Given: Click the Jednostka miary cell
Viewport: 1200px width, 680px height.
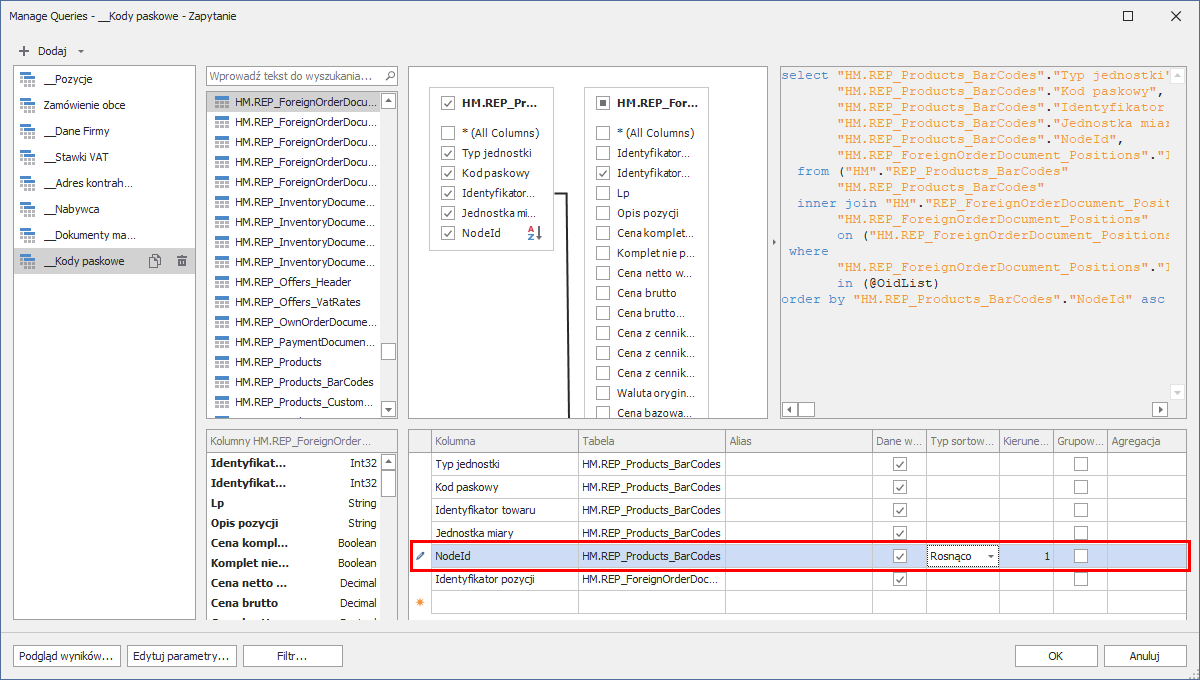Looking at the screenshot, I should click(505, 533).
